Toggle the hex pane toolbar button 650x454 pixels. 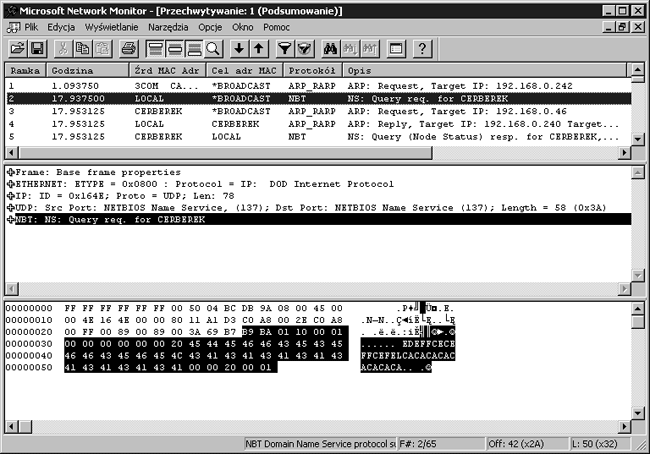196,48
